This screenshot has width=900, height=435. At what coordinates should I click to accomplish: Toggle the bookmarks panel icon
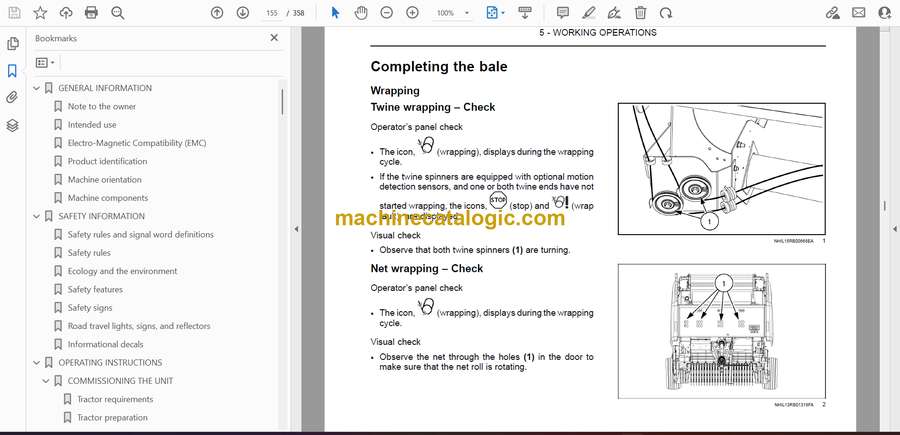click(x=13, y=71)
